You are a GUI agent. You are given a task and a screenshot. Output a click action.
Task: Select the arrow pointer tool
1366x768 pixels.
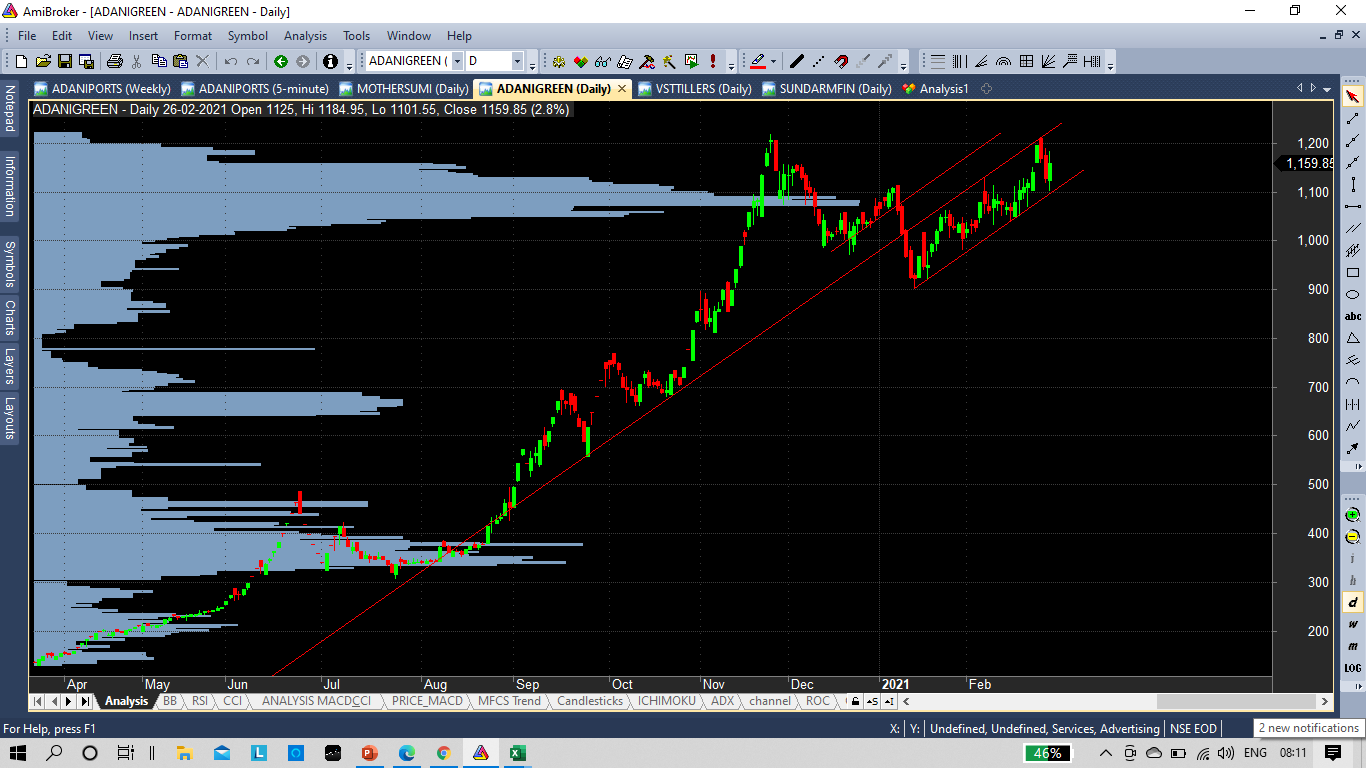pyautogui.click(x=1353, y=97)
